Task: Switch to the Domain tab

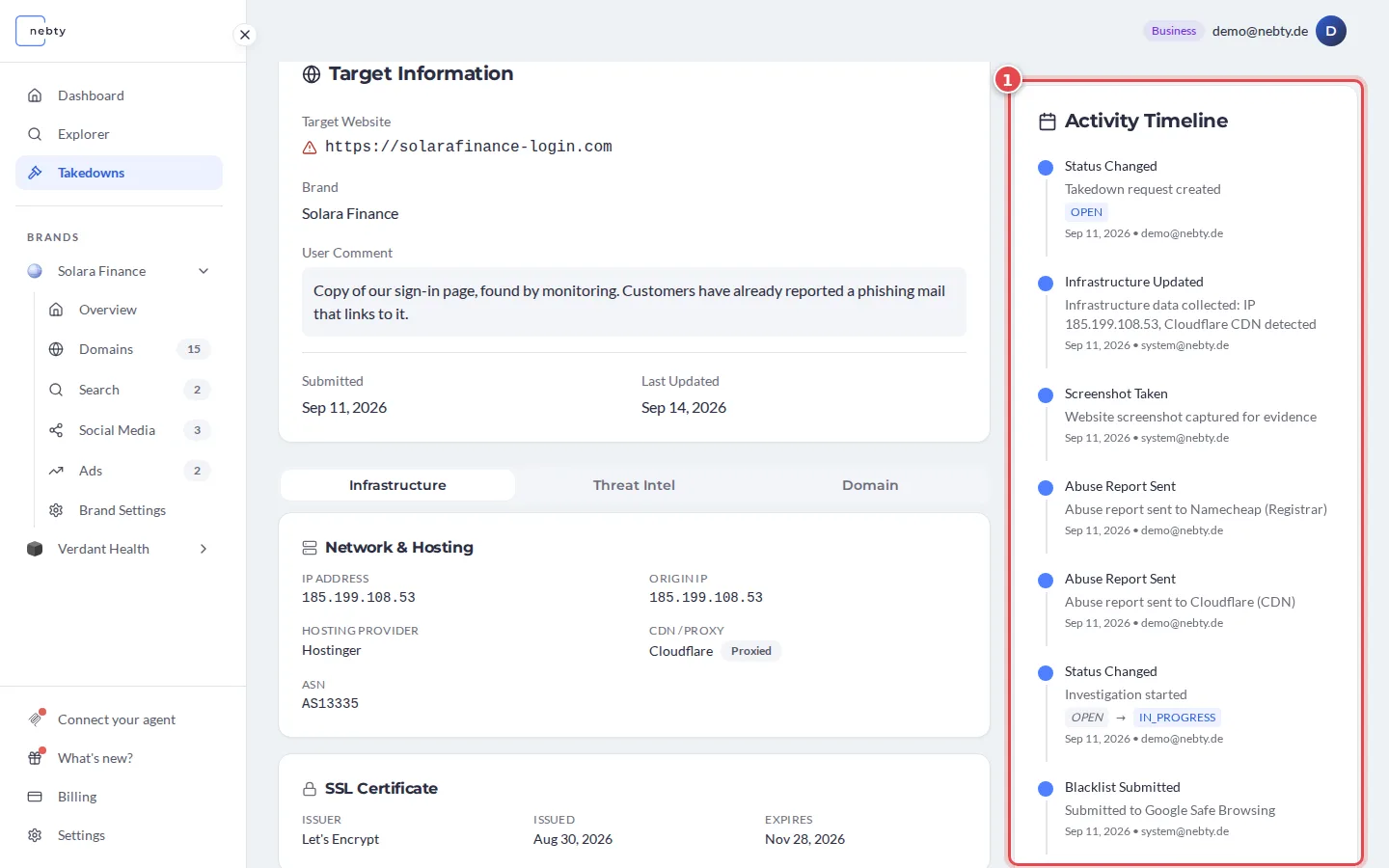Action: pyautogui.click(x=870, y=485)
